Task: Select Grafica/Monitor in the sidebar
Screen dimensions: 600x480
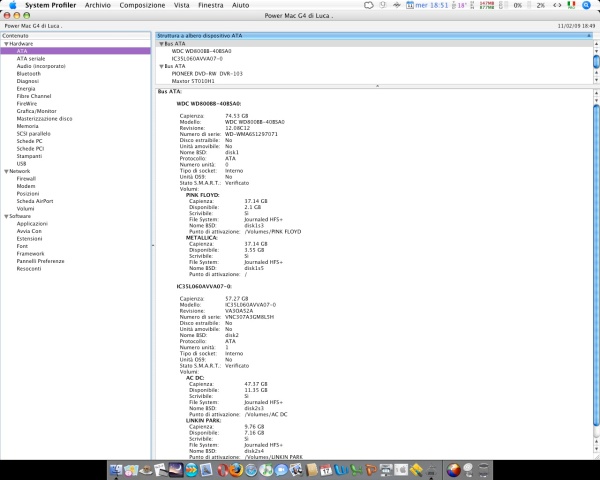Action: pos(36,111)
